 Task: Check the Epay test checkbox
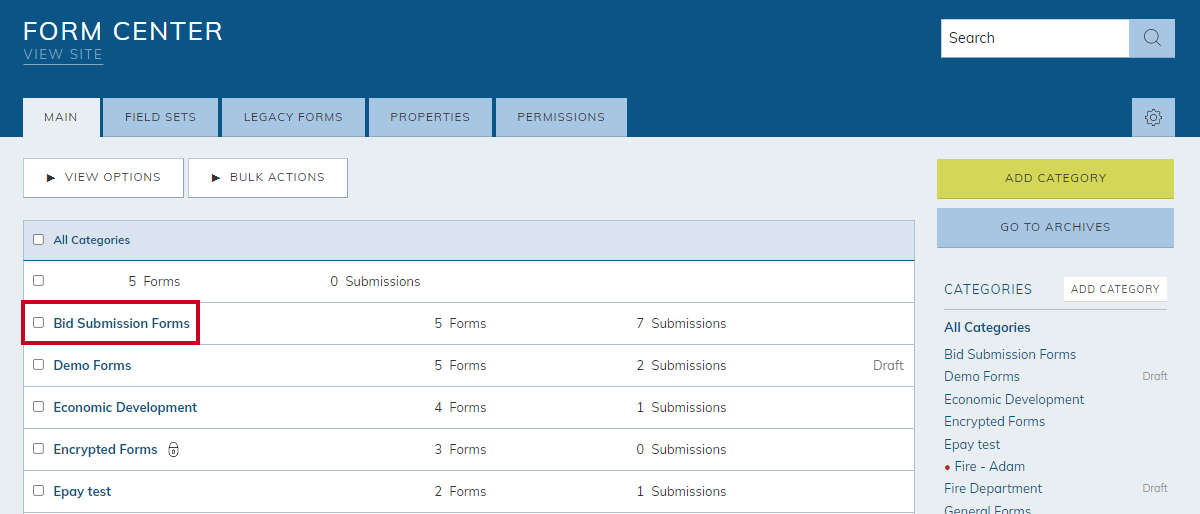coord(39,491)
